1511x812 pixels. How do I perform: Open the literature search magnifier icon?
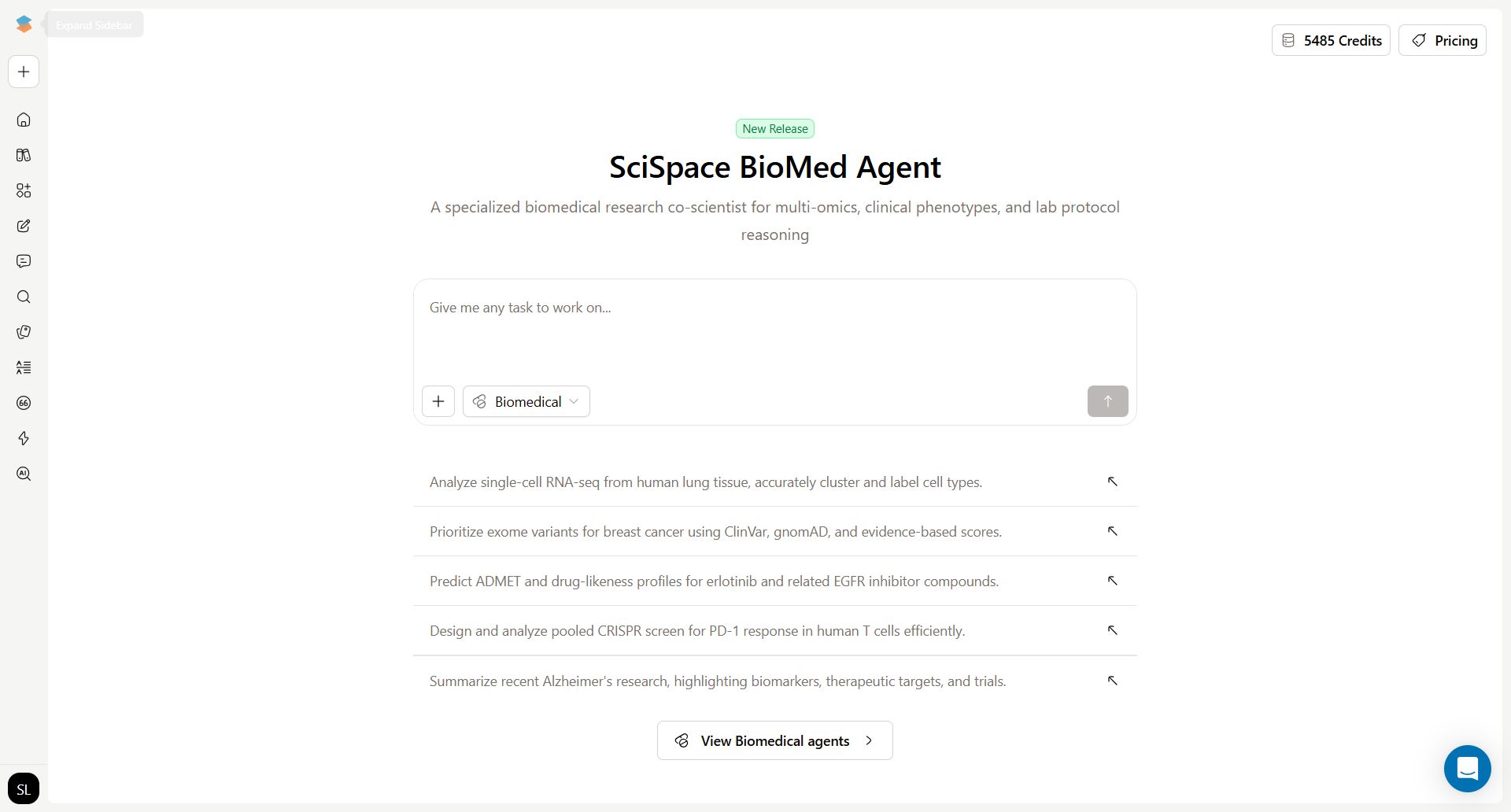coord(24,297)
